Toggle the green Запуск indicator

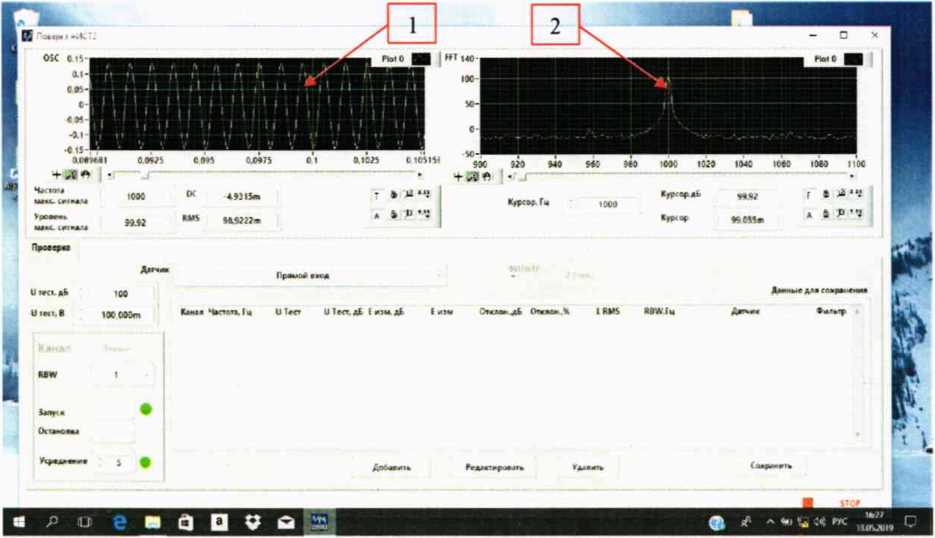[146, 411]
